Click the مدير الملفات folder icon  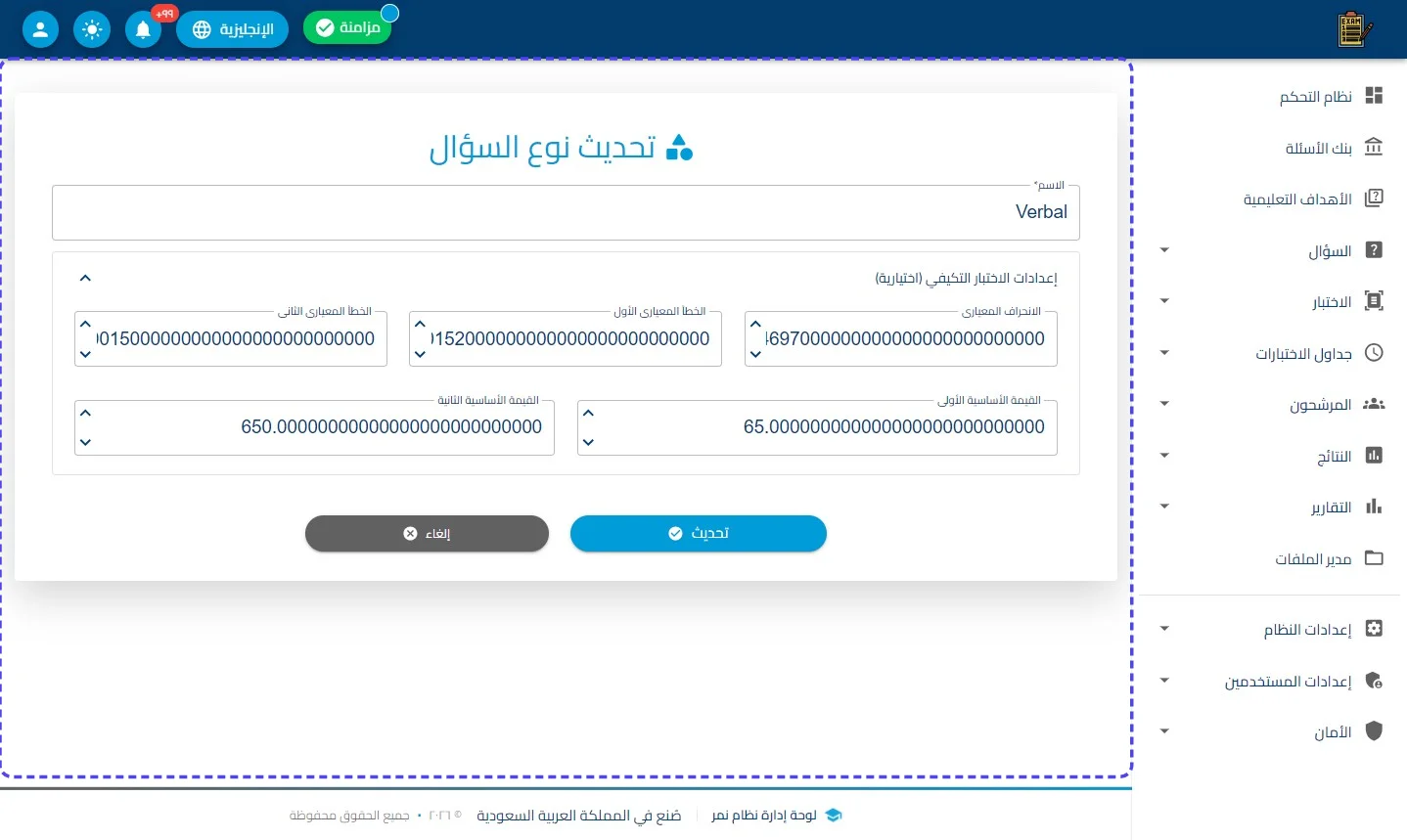1374,558
